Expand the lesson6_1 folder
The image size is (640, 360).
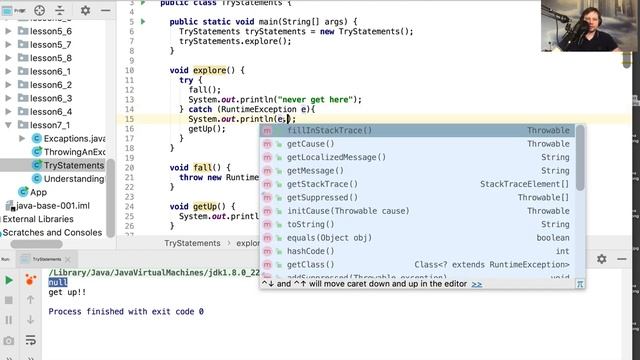click(x=8, y=71)
